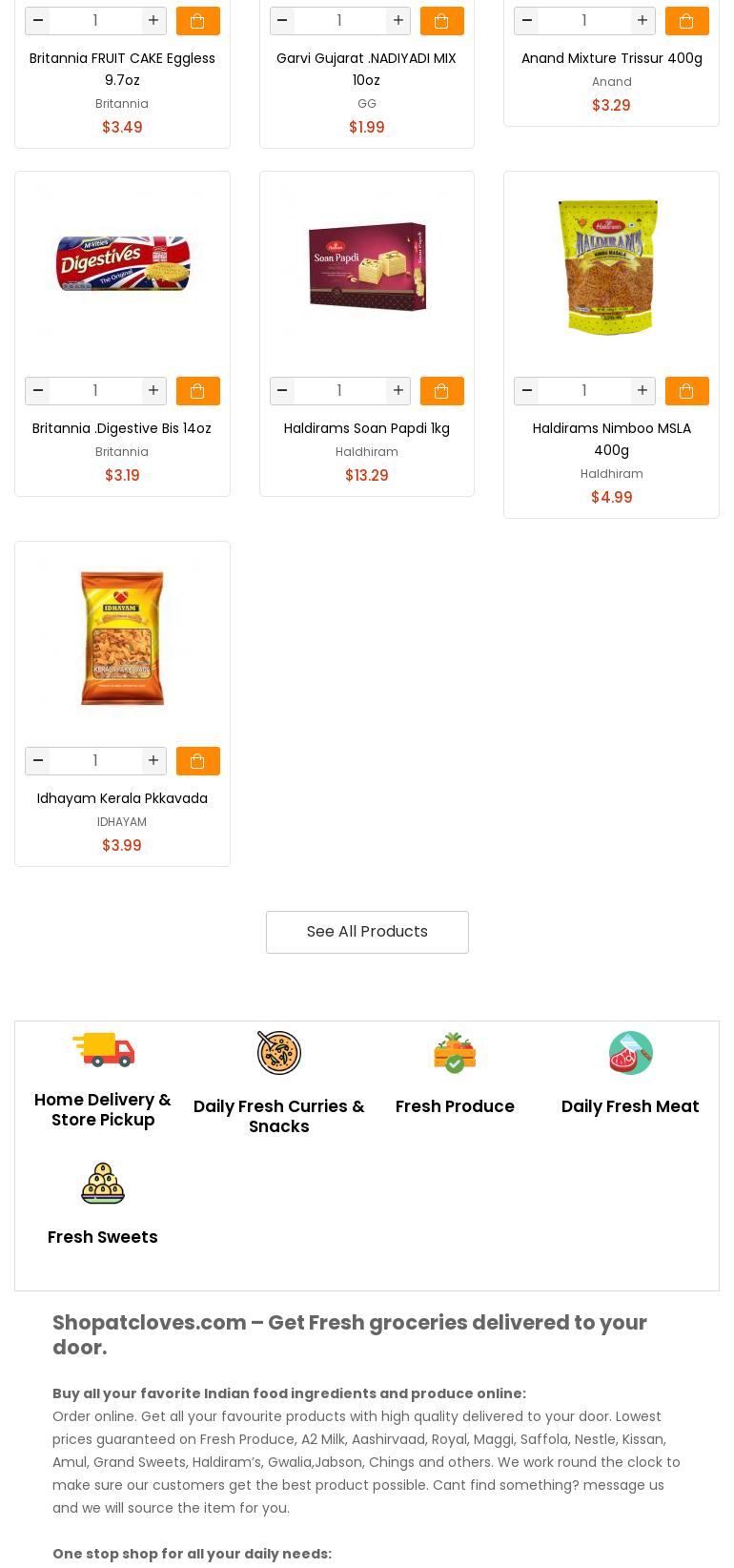Open the Haldirams Soan Papdi 1kg product link
The height and width of the screenshot is (1568, 734).
tap(366, 428)
